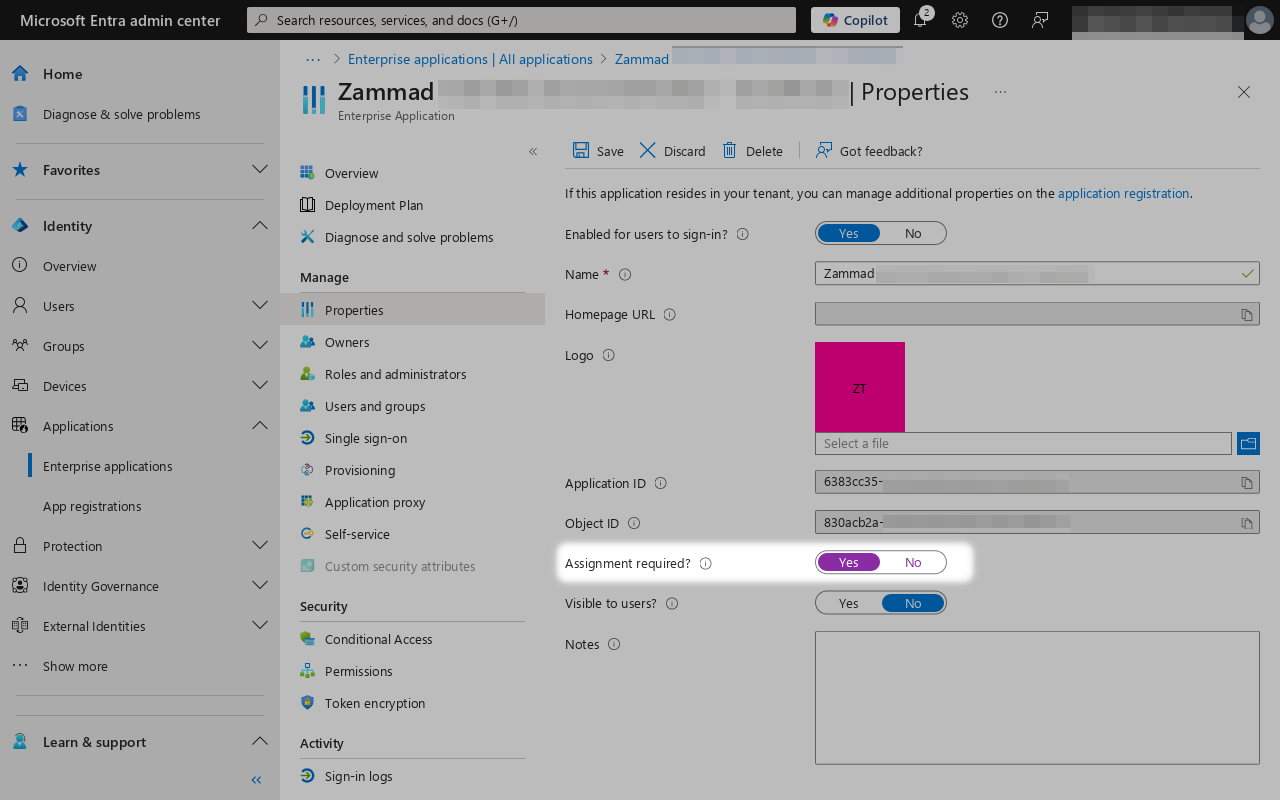Open the help question mark icon

(1000, 20)
